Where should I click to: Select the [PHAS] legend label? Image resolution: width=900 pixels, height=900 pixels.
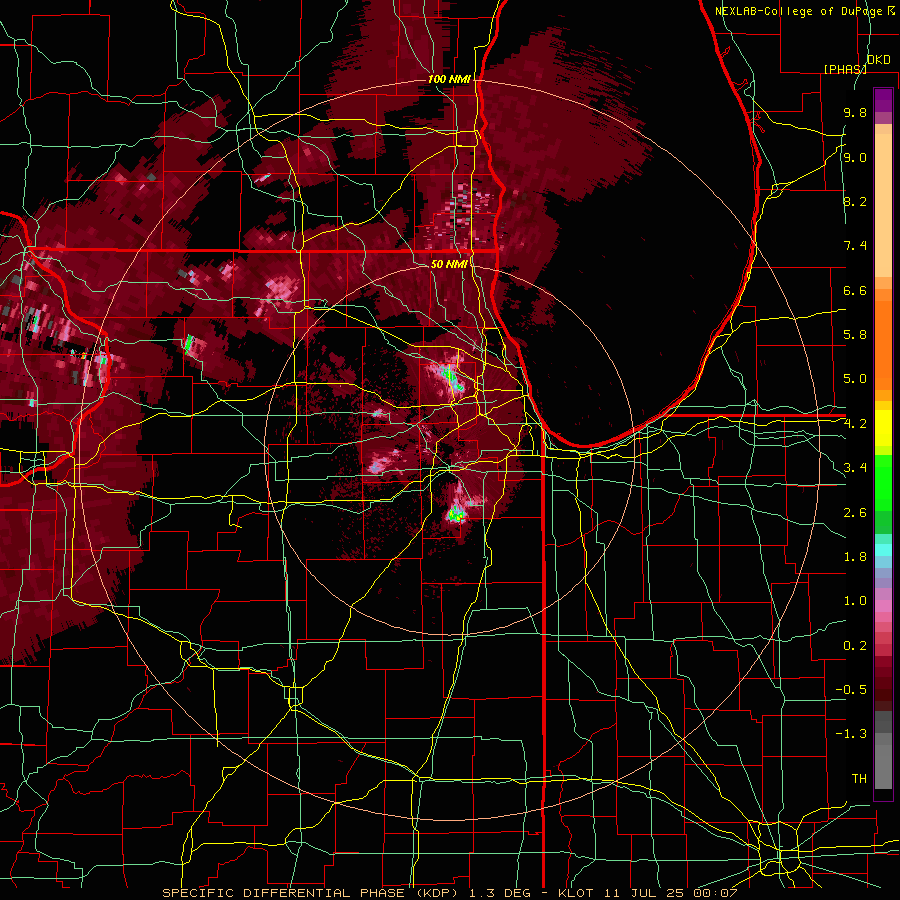845,69
